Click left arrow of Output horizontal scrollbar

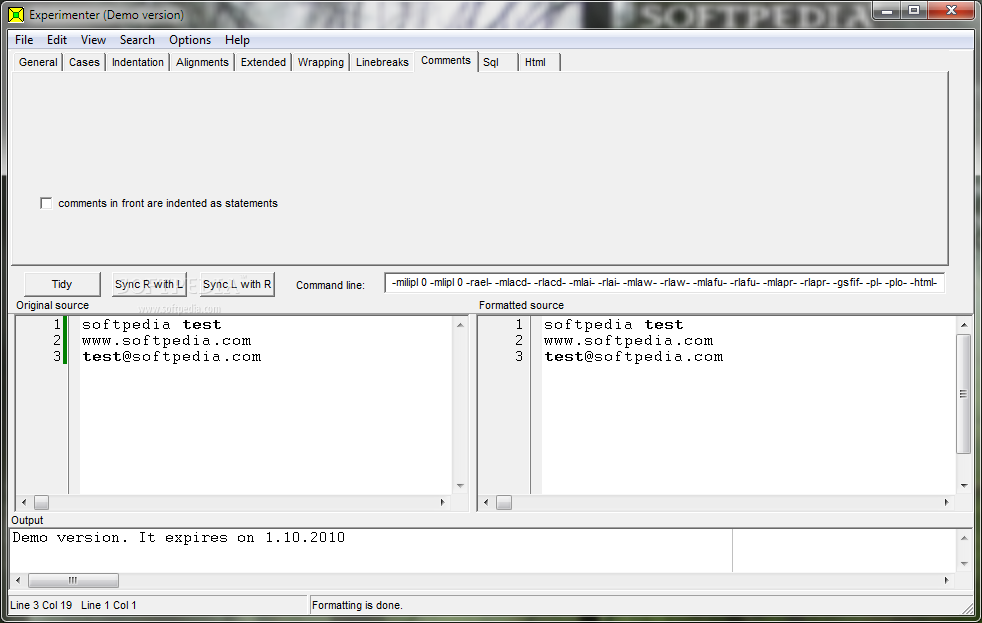point(18,580)
